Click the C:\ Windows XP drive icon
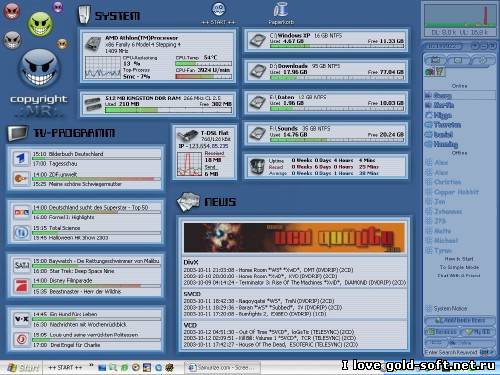This screenshot has height=375, width=500. pos(258,41)
